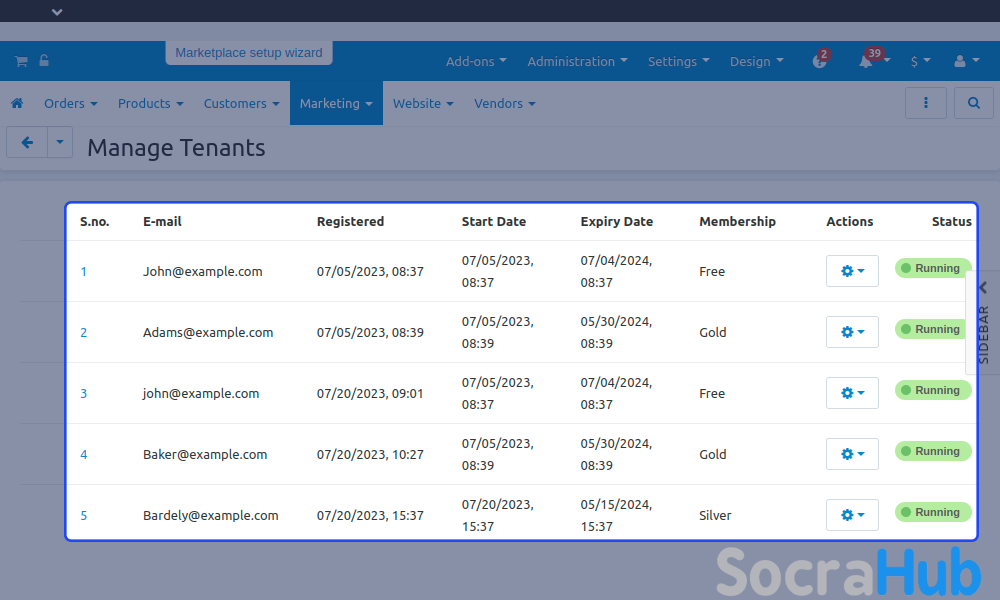Click the Marketplace setup wizard button
This screenshot has width=1000, height=600.
(x=249, y=53)
